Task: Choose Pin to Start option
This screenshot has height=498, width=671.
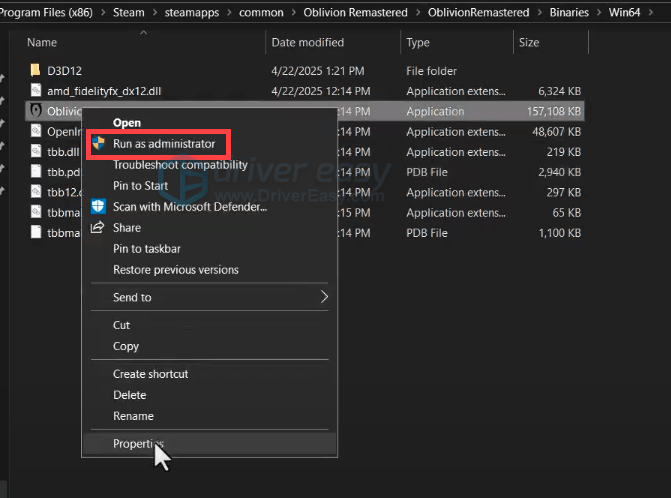Action: (140, 186)
